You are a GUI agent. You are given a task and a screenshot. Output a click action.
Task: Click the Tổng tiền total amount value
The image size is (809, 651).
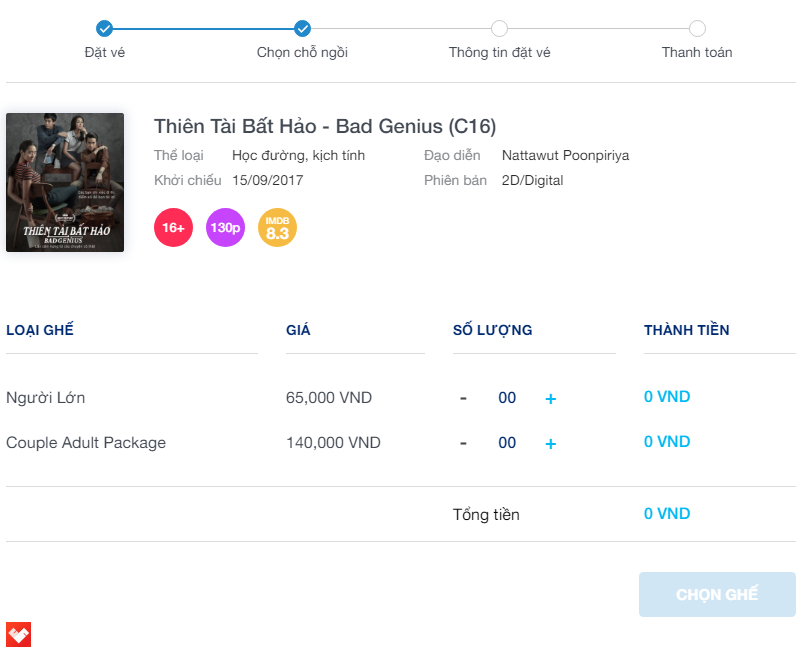(x=667, y=514)
